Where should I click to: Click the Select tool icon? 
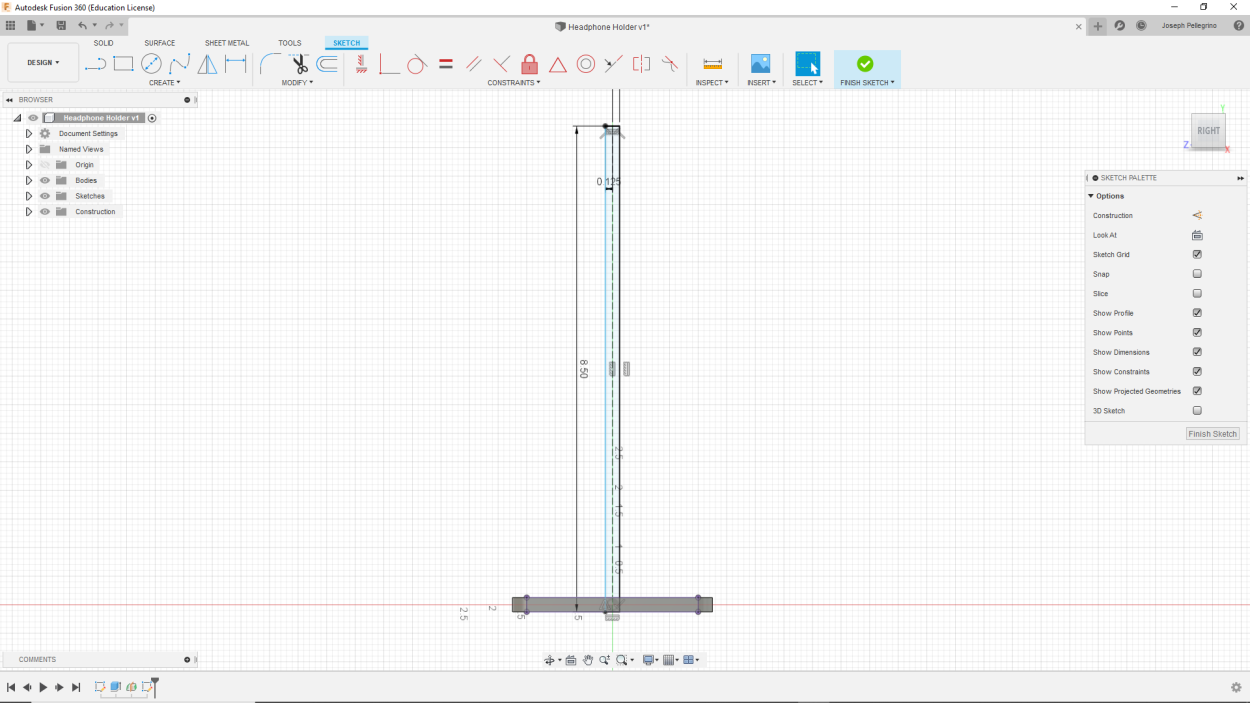click(x=807, y=64)
